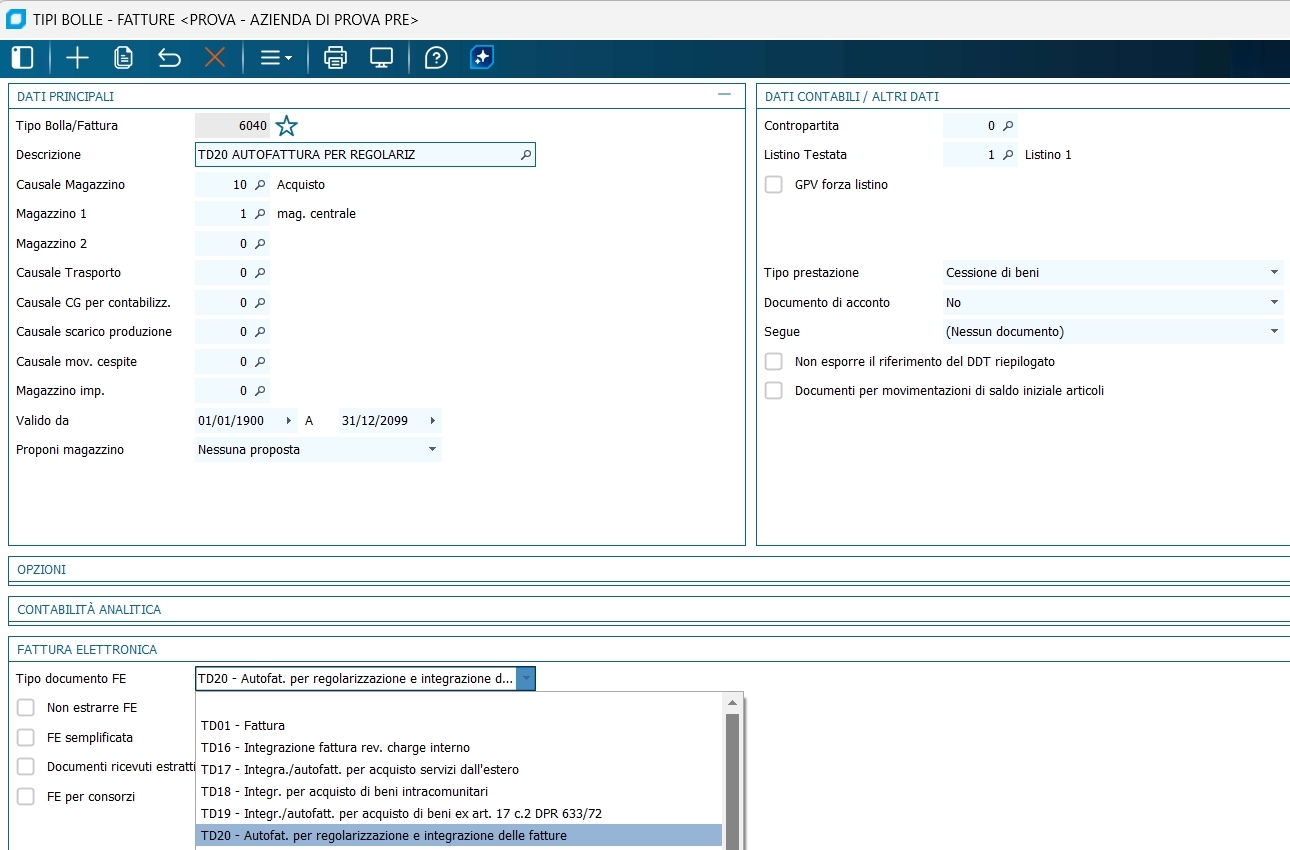The width and height of the screenshot is (1290, 850).
Task: Open help with question mark icon
Action: coord(436,58)
